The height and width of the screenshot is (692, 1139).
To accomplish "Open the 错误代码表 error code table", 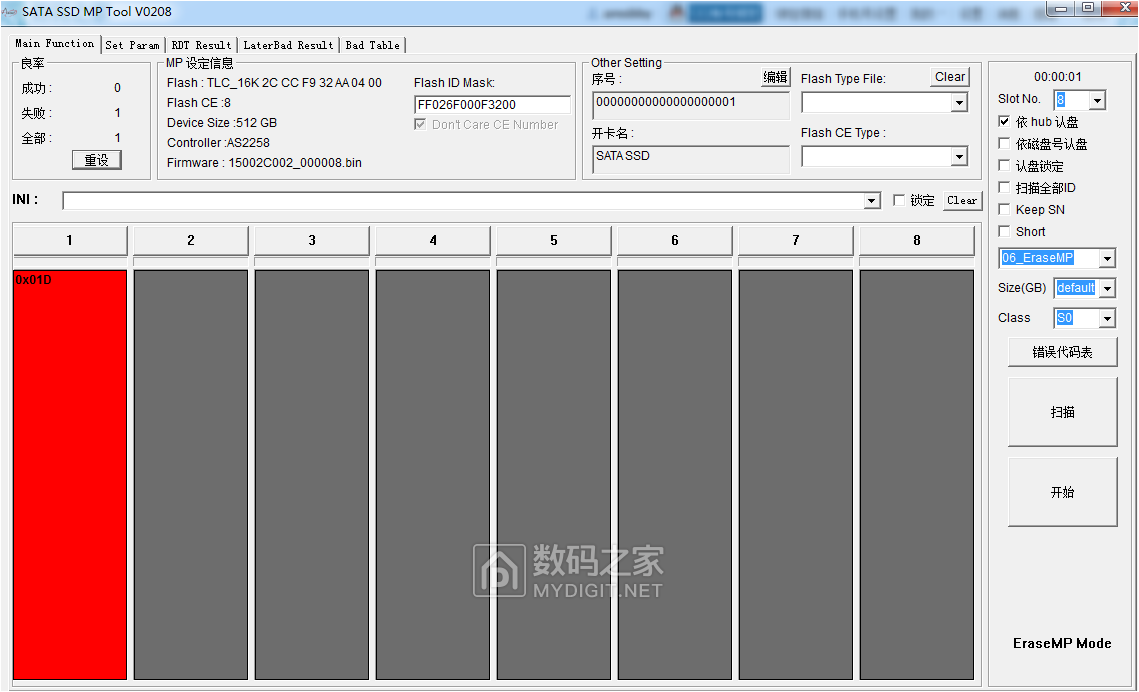I will pyautogui.click(x=1062, y=352).
